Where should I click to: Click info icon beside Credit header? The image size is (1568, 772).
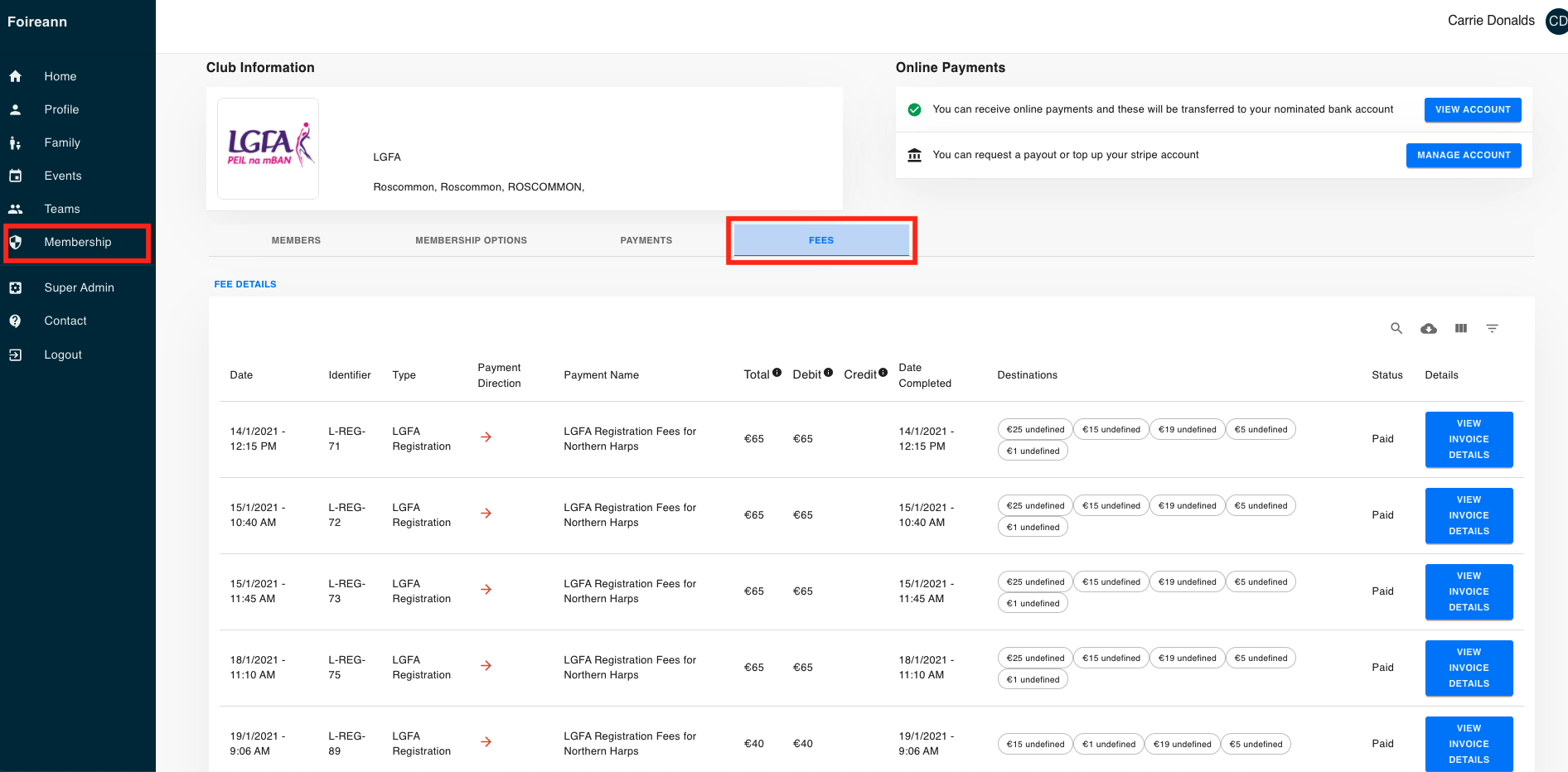pos(883,373)
